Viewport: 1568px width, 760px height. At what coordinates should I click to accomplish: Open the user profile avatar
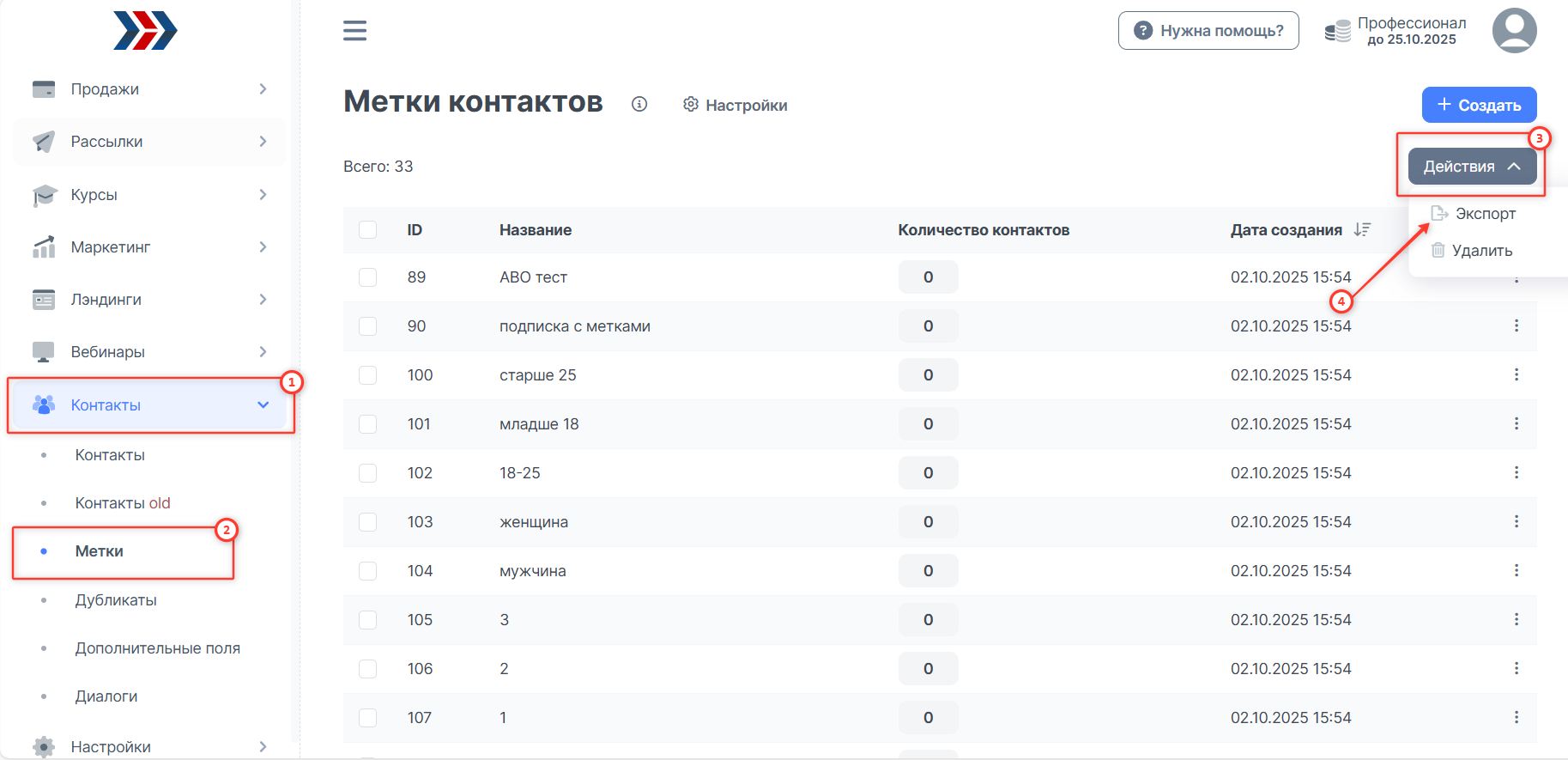coord(1514,31)
